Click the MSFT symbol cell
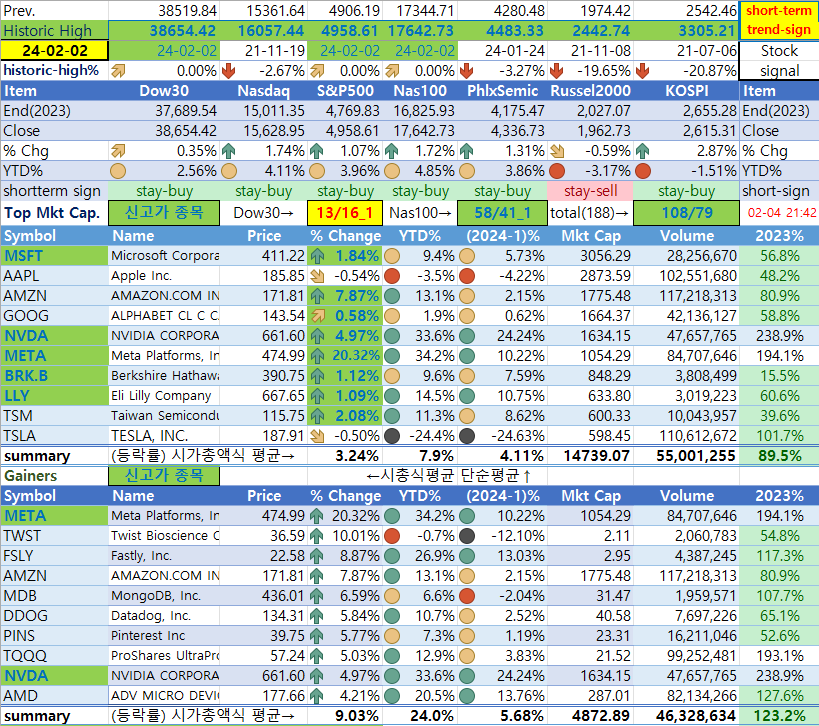The width and height of the screenshot is (819, 726). (54, 256)
